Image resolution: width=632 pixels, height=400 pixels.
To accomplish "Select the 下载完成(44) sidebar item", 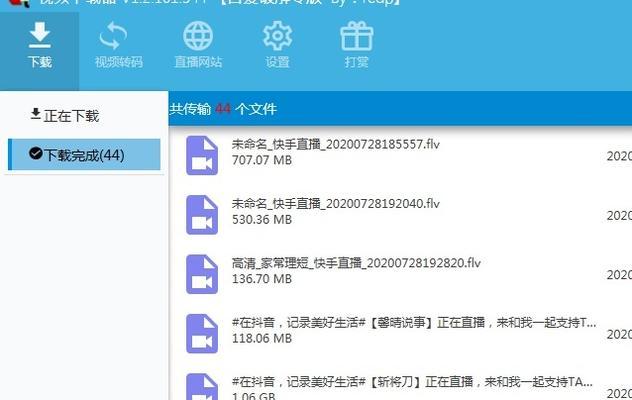I will click(84, 154).
